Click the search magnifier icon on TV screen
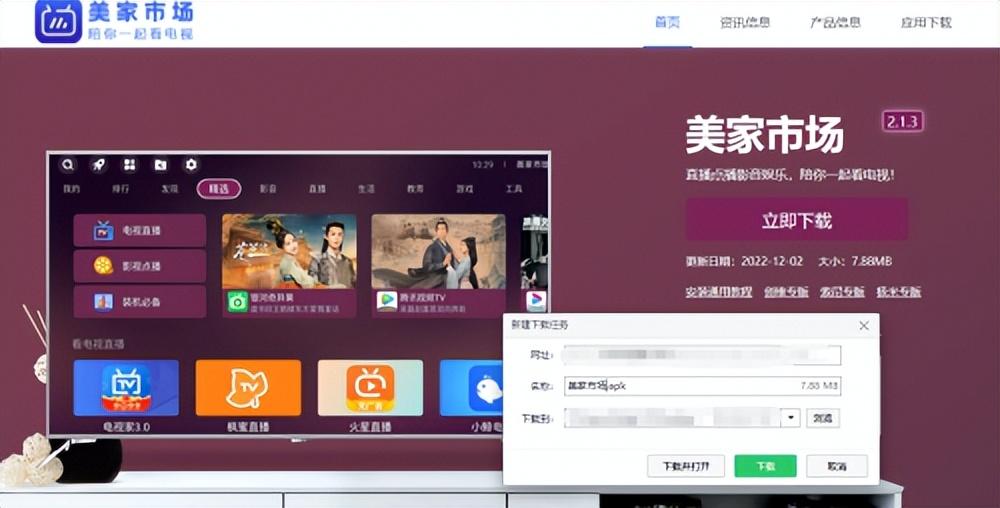 [x=67, y=165]
